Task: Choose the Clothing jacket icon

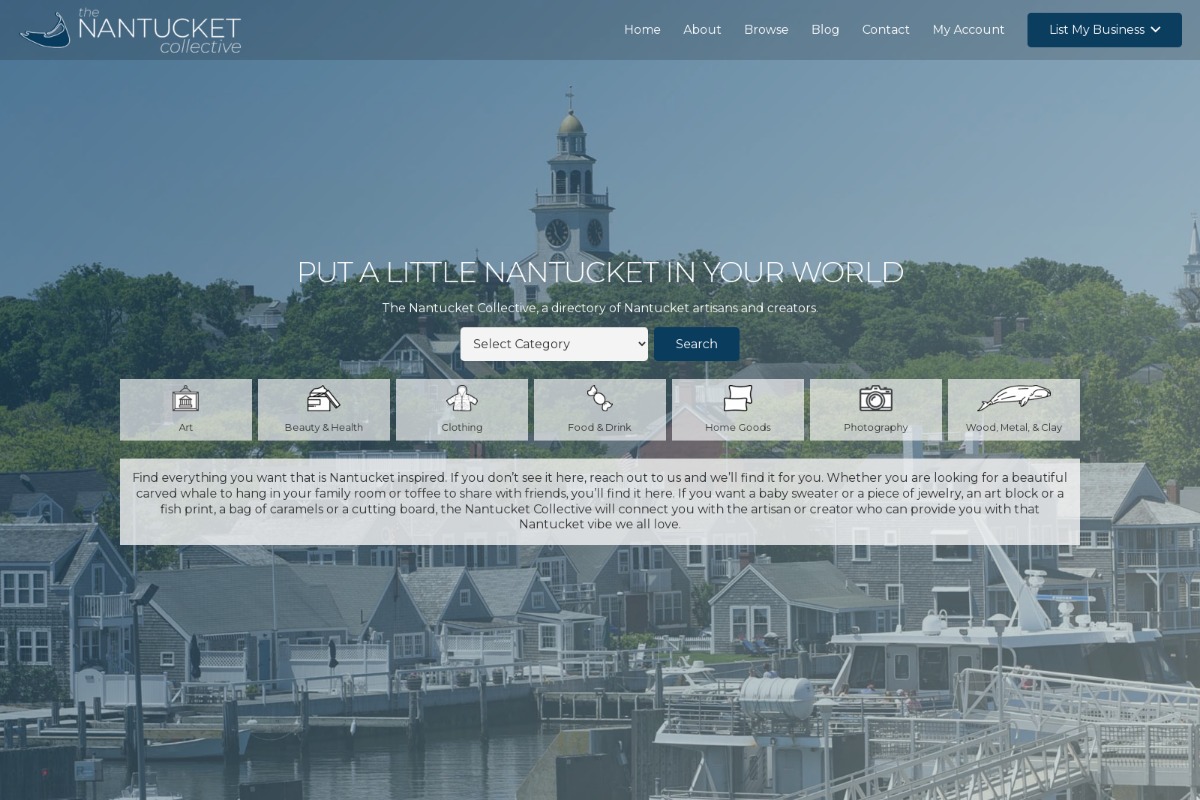Action: [x=462, y=398]
